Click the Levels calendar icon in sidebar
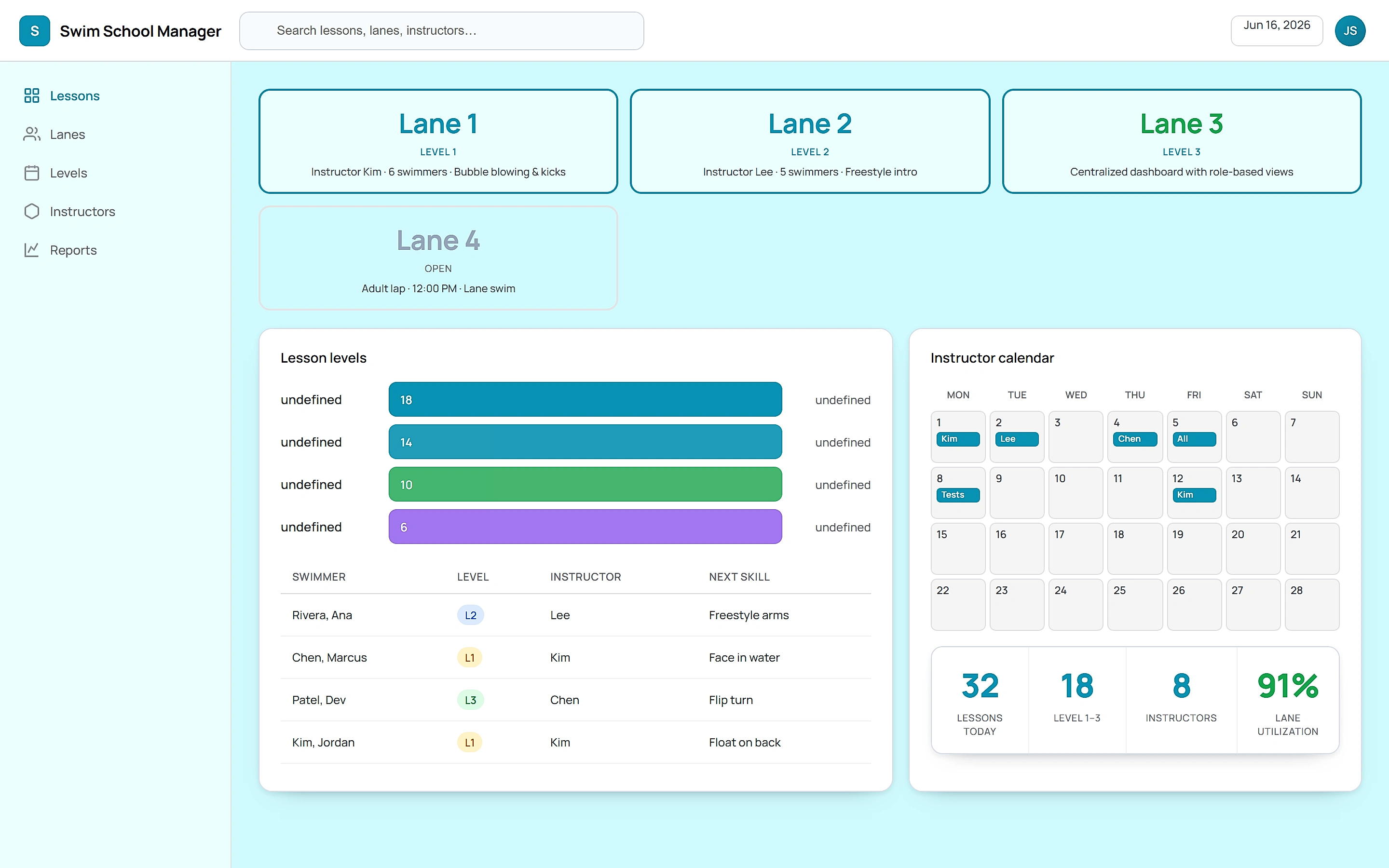1389x868 pixels. tap(31, 173)
